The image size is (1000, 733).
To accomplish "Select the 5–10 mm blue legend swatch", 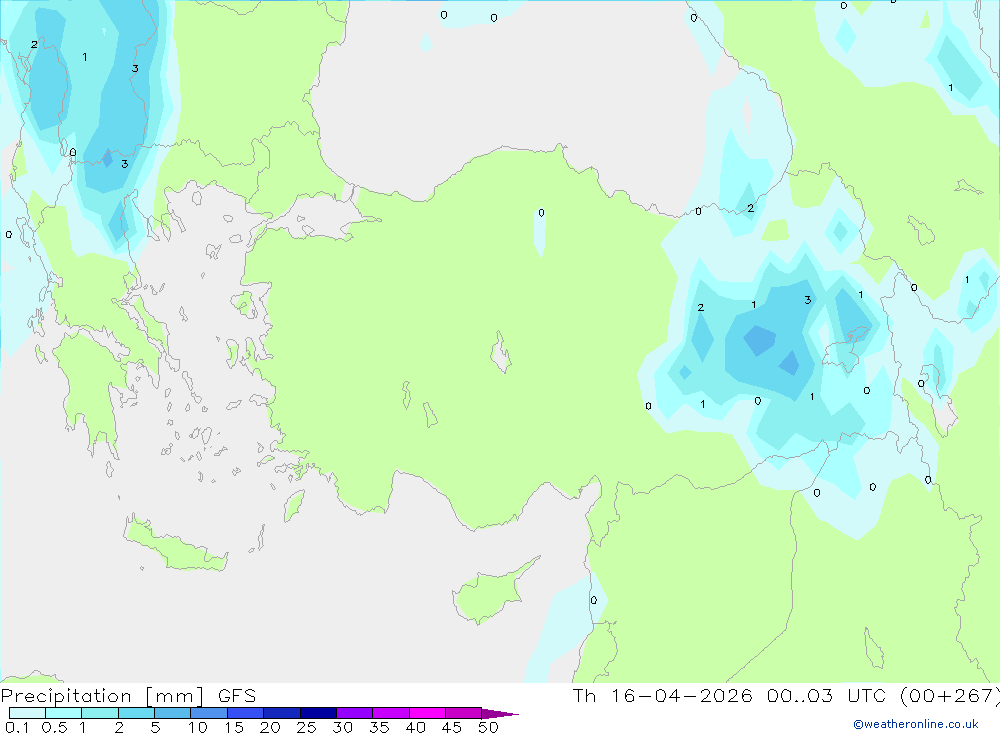I will pos(172,713).
